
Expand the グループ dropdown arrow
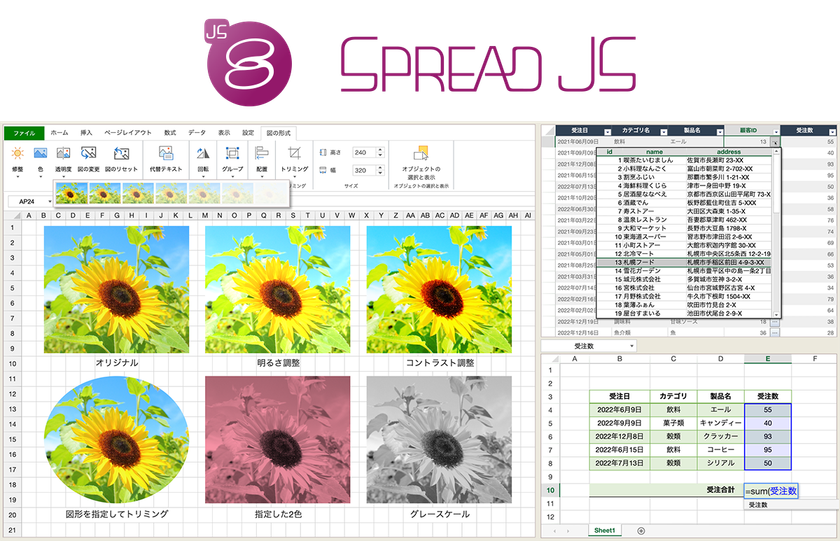tap(232, 176)
